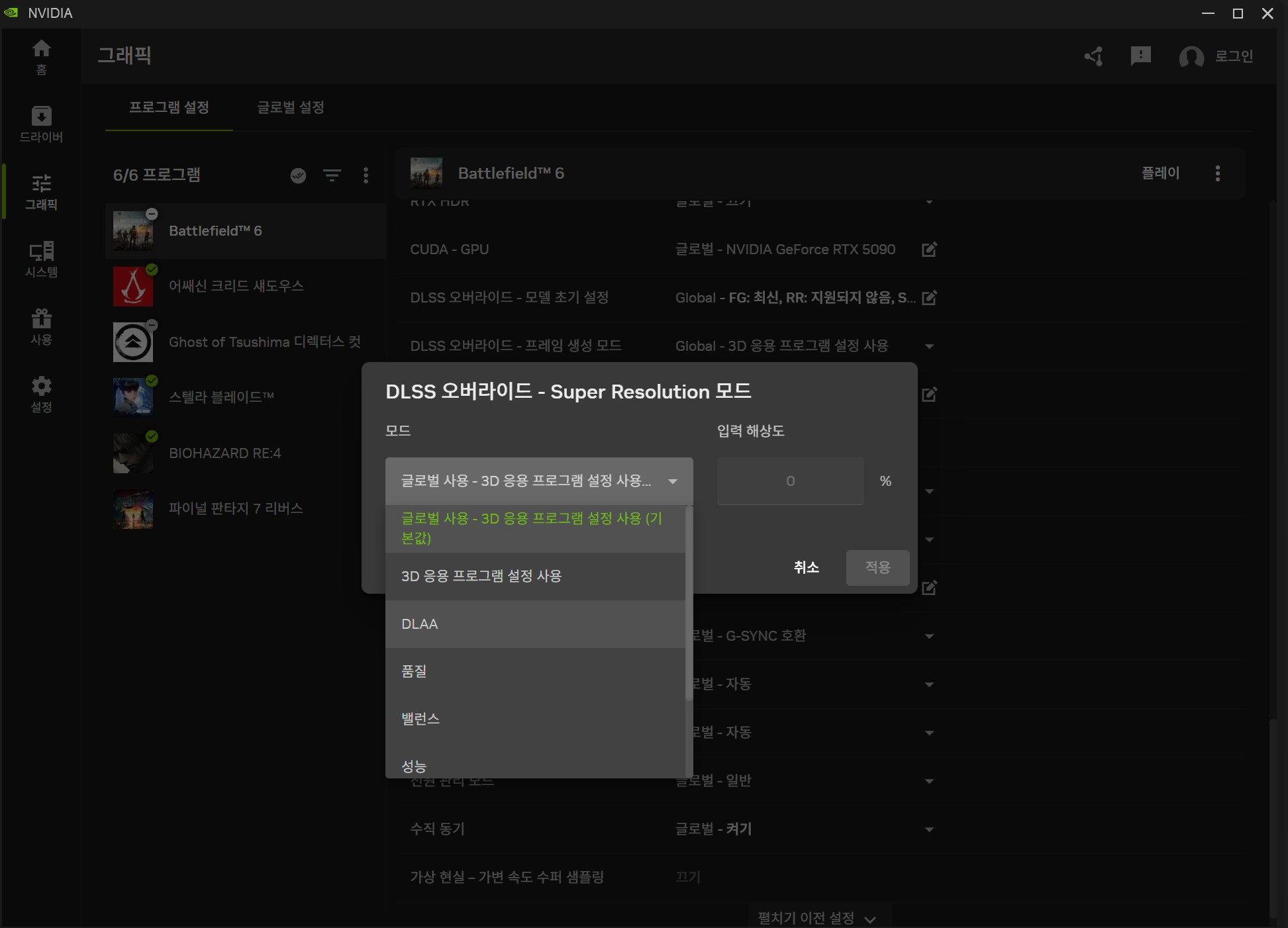Switch to the 글로벌 설정 tab
The height and width of the screenshot is (928, 1288).
point(290,107)
